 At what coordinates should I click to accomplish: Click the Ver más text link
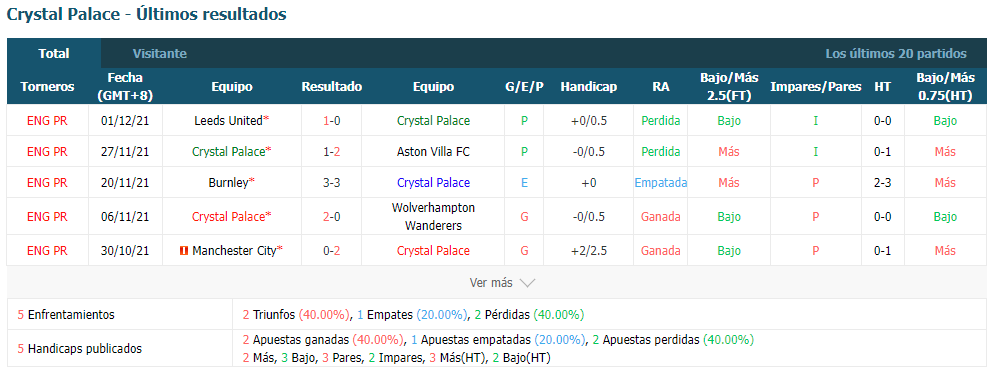(x=491, y=283)
